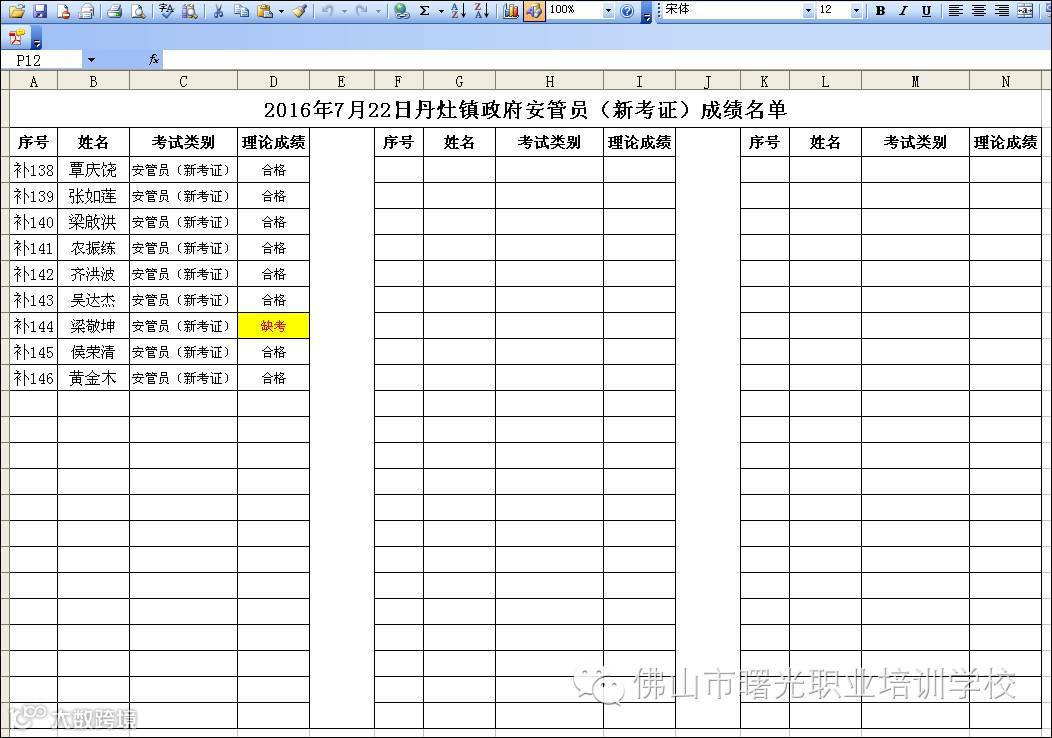The image size is (1052, 738).
Task: Sort ascending A to Z
Action: 459,11
